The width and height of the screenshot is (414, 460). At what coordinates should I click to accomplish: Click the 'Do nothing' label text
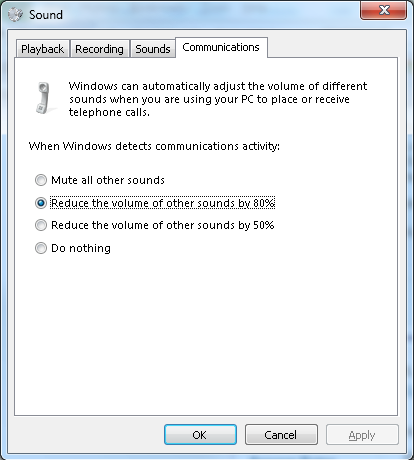tap(81, 248)
